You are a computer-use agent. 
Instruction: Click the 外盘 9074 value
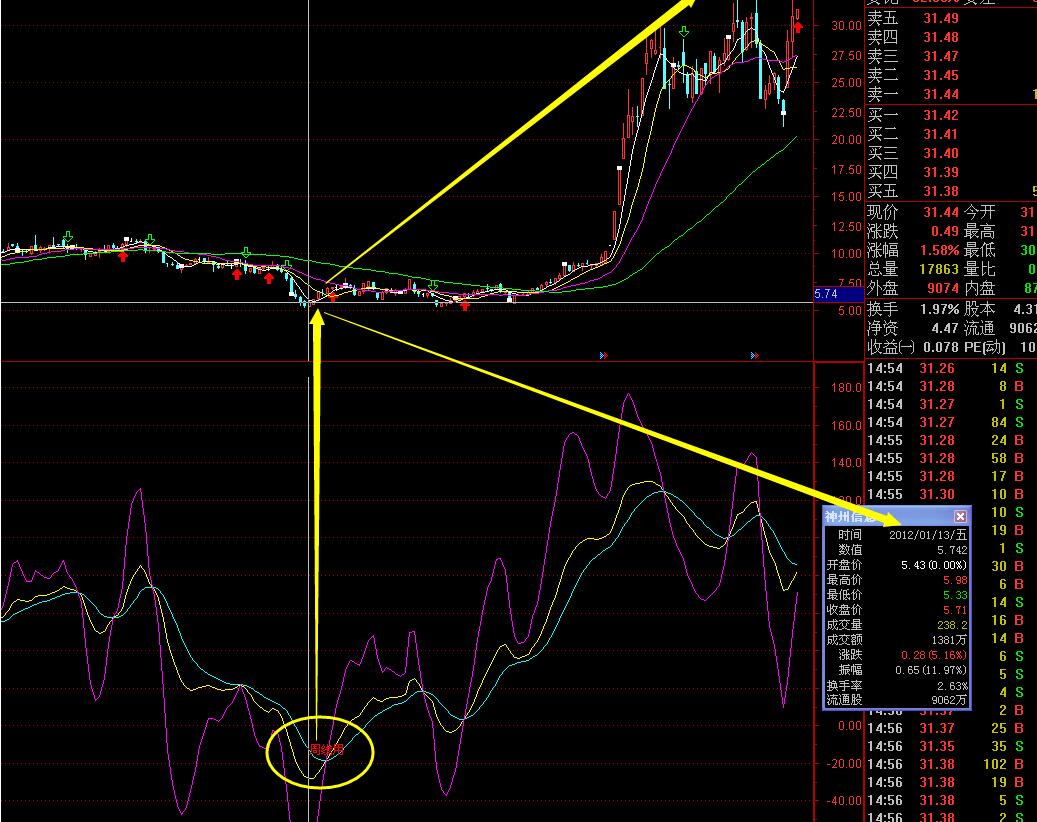pos(942,289)
